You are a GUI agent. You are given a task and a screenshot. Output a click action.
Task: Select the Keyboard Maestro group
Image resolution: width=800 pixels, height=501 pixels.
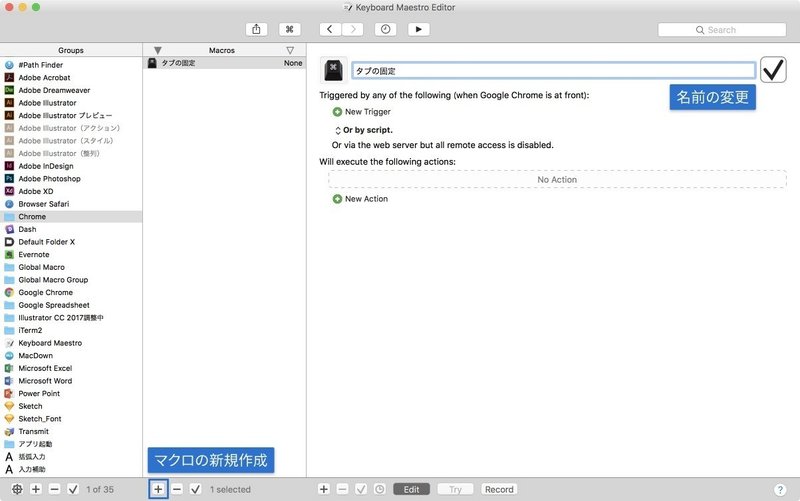pyautogui.click(x=71, y=343)
